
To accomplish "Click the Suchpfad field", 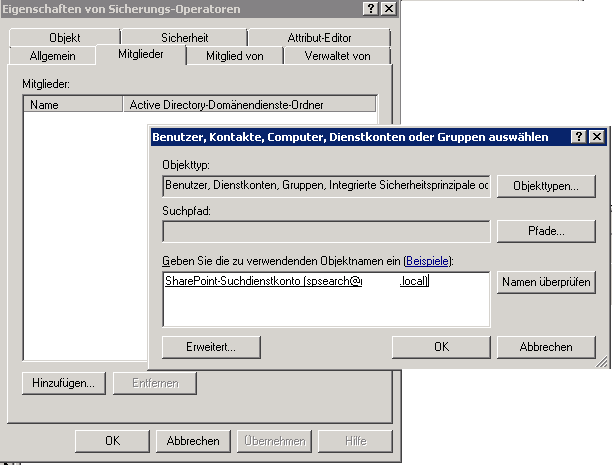I will tap(326, 231).
